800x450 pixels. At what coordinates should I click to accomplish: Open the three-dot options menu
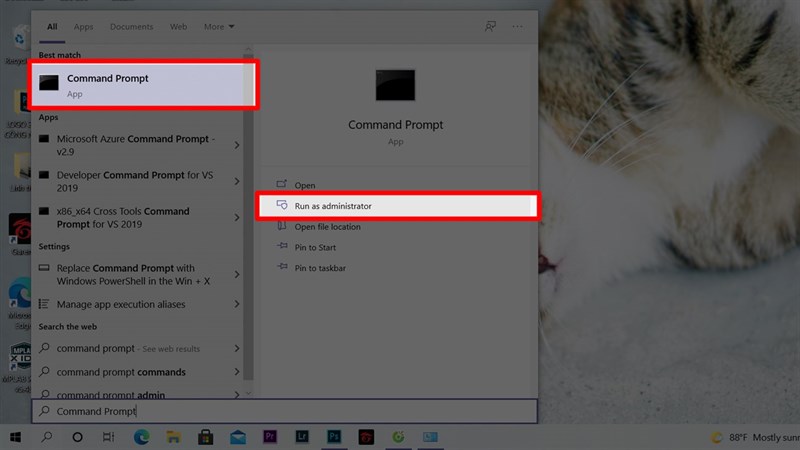click(517, 27)
